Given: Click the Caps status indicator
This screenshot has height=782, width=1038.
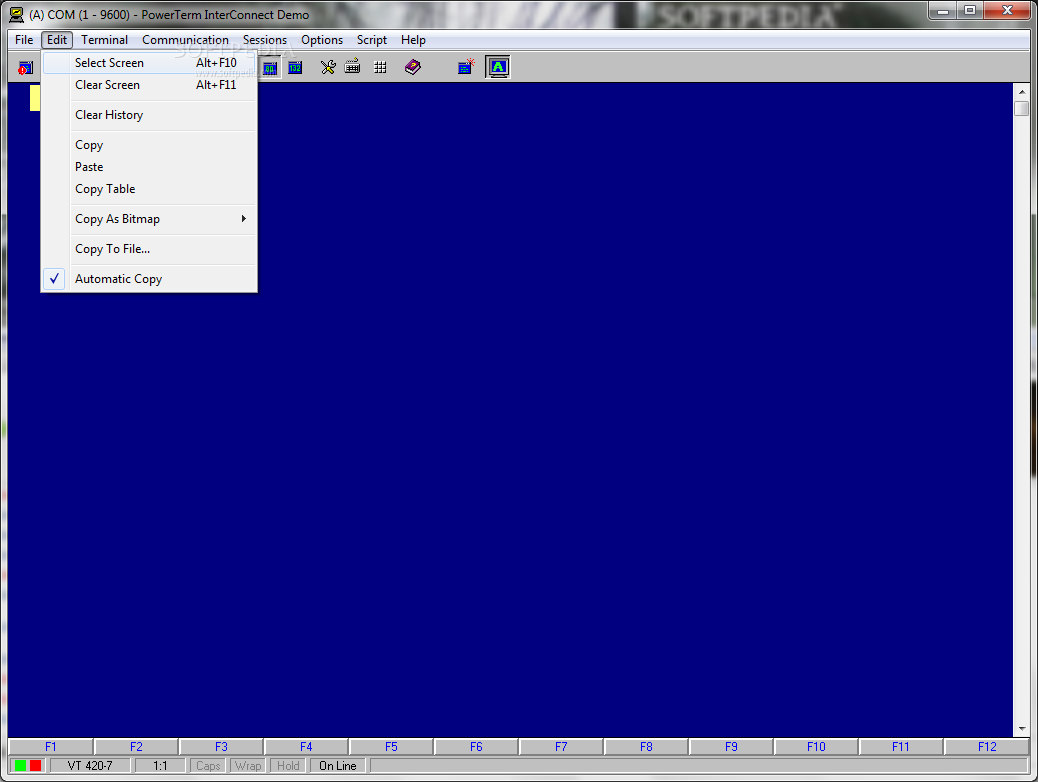Looking at the screenshot, I should click(x=208, y=765).
